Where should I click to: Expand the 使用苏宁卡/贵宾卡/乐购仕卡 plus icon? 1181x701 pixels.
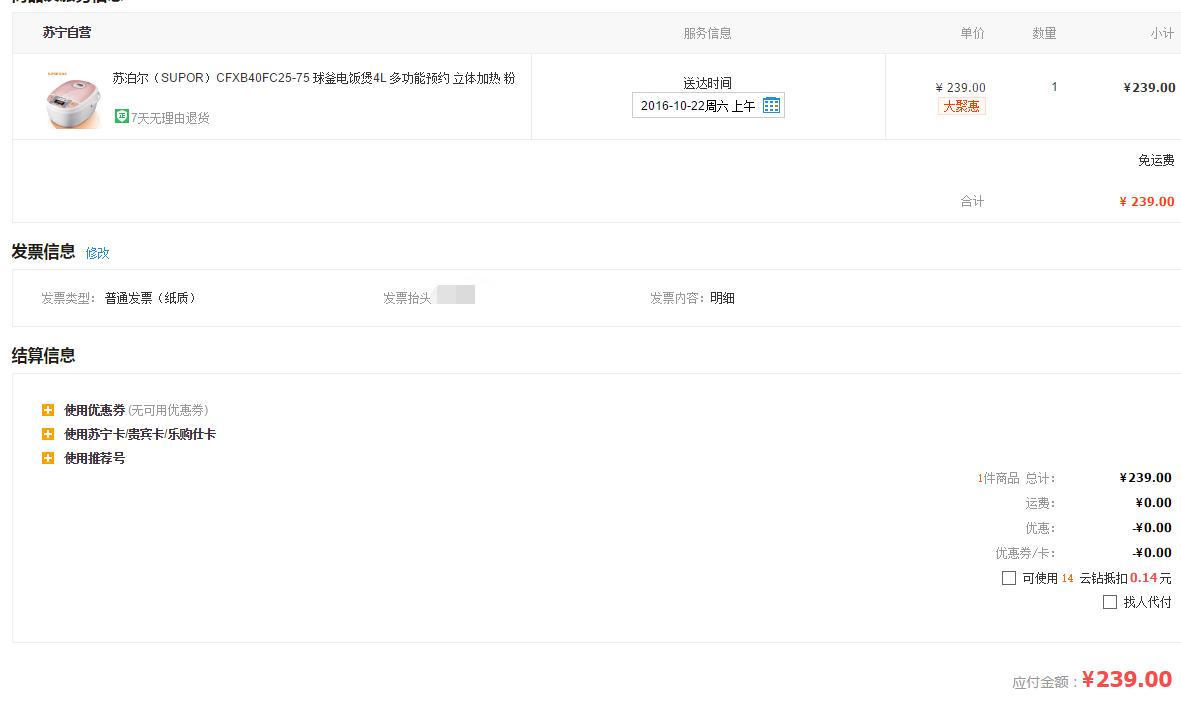(x=47, y=434)
